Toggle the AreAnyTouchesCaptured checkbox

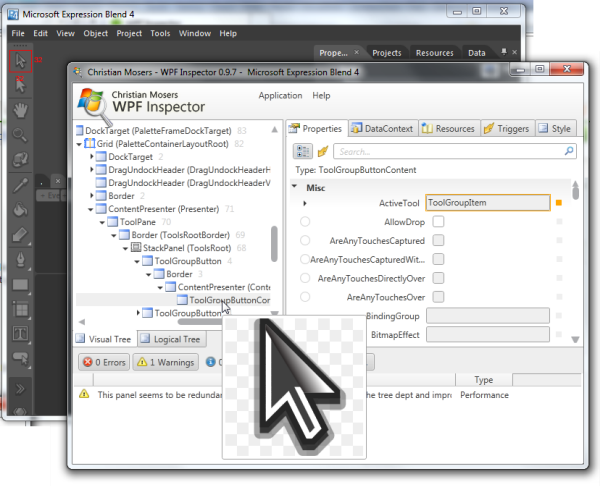pyautogui.click(x=439, y=240)
